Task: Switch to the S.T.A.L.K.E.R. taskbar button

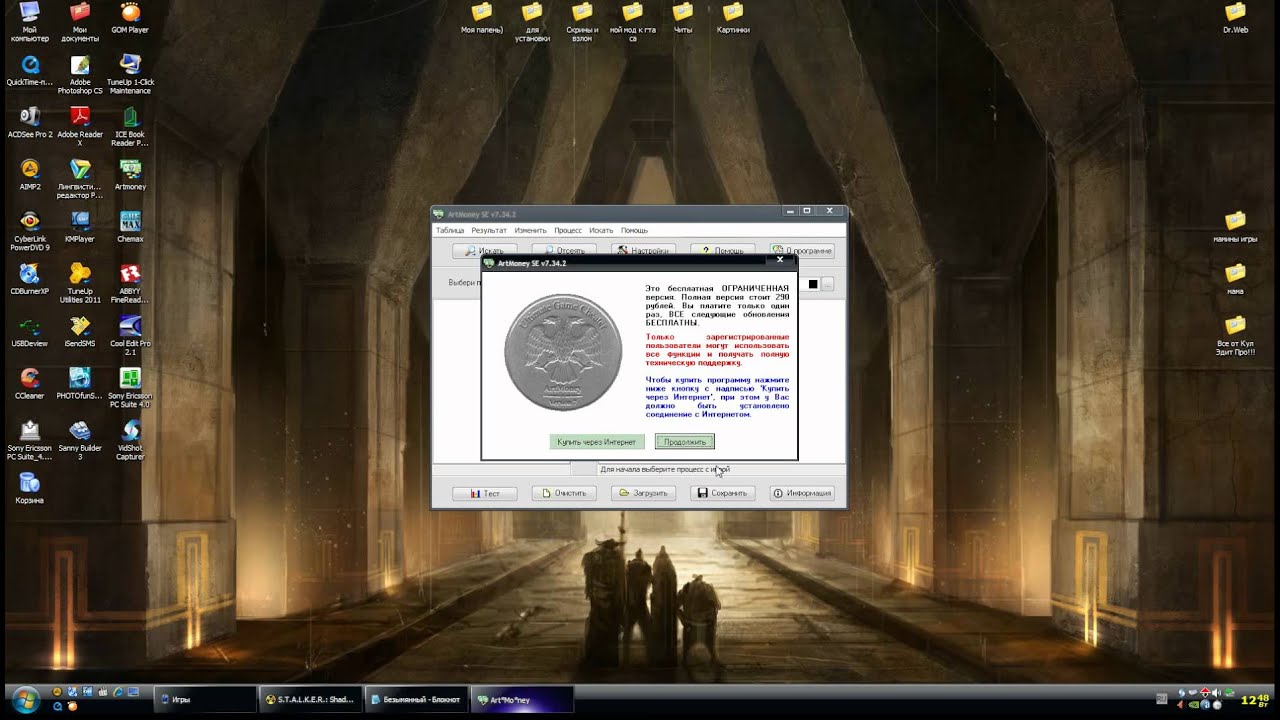Action: pyautogui.click(x=309, y=699)
